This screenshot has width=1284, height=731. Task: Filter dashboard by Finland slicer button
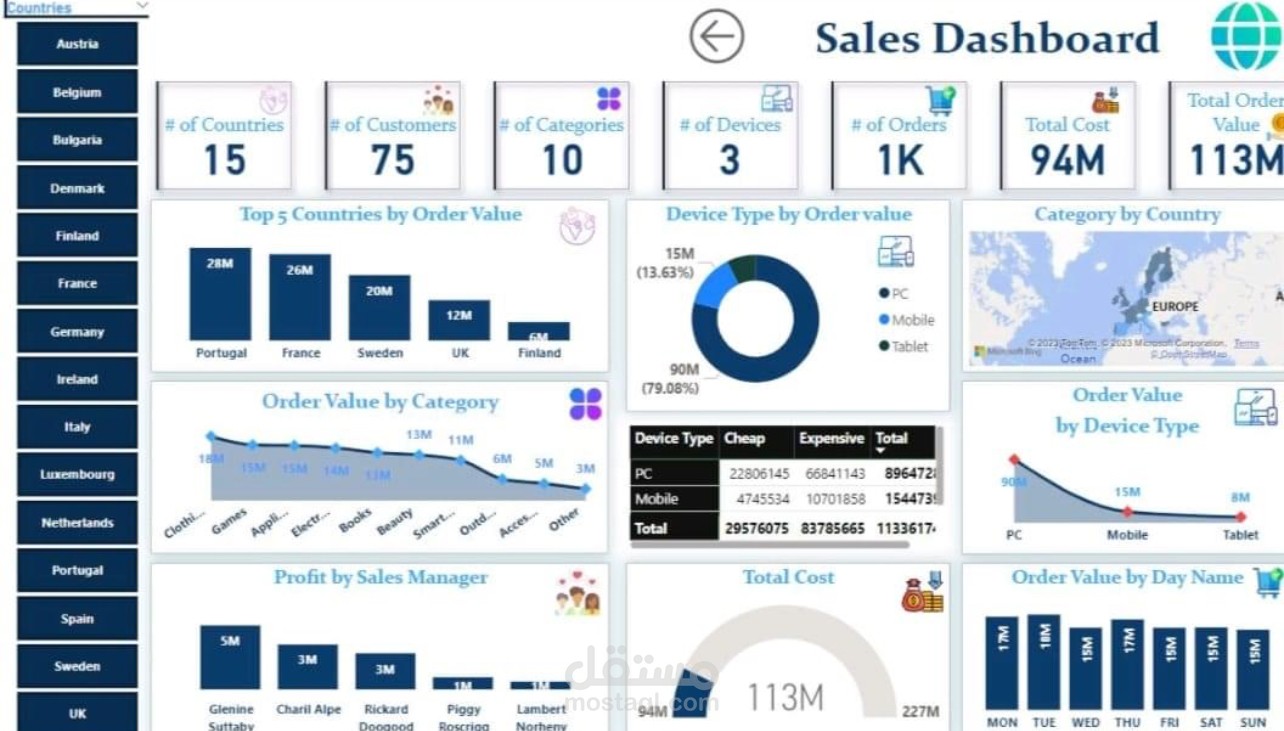point(77,236)
